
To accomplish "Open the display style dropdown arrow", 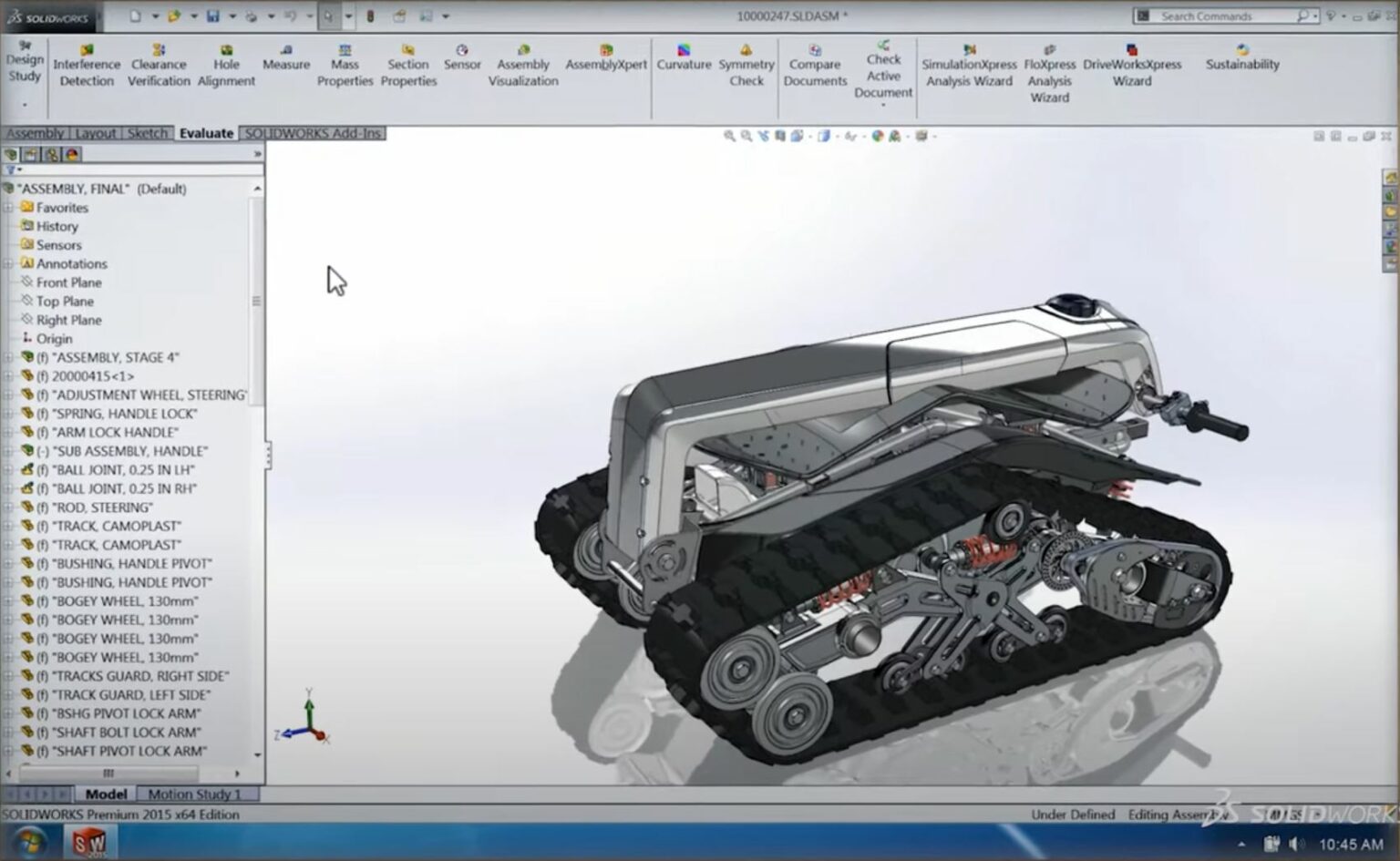I will (x=837, y=136).
